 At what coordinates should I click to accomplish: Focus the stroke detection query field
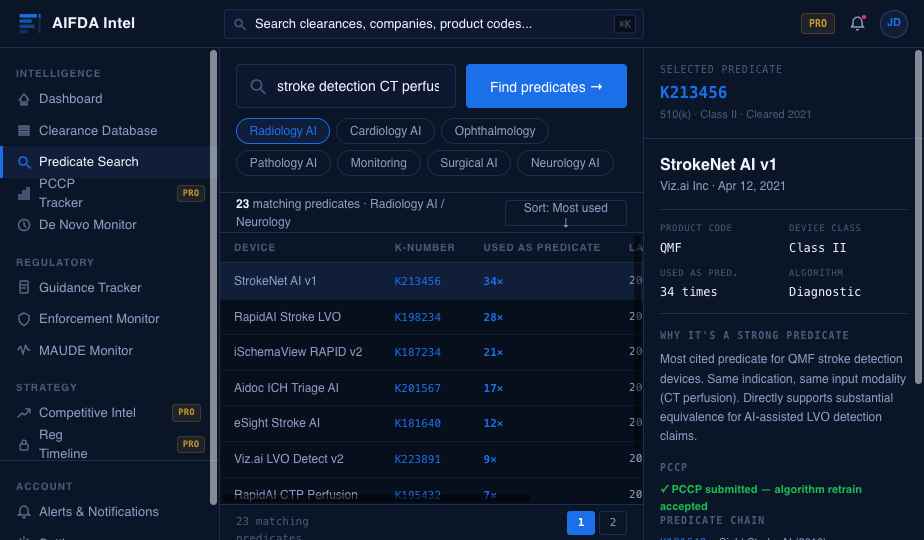346,86
